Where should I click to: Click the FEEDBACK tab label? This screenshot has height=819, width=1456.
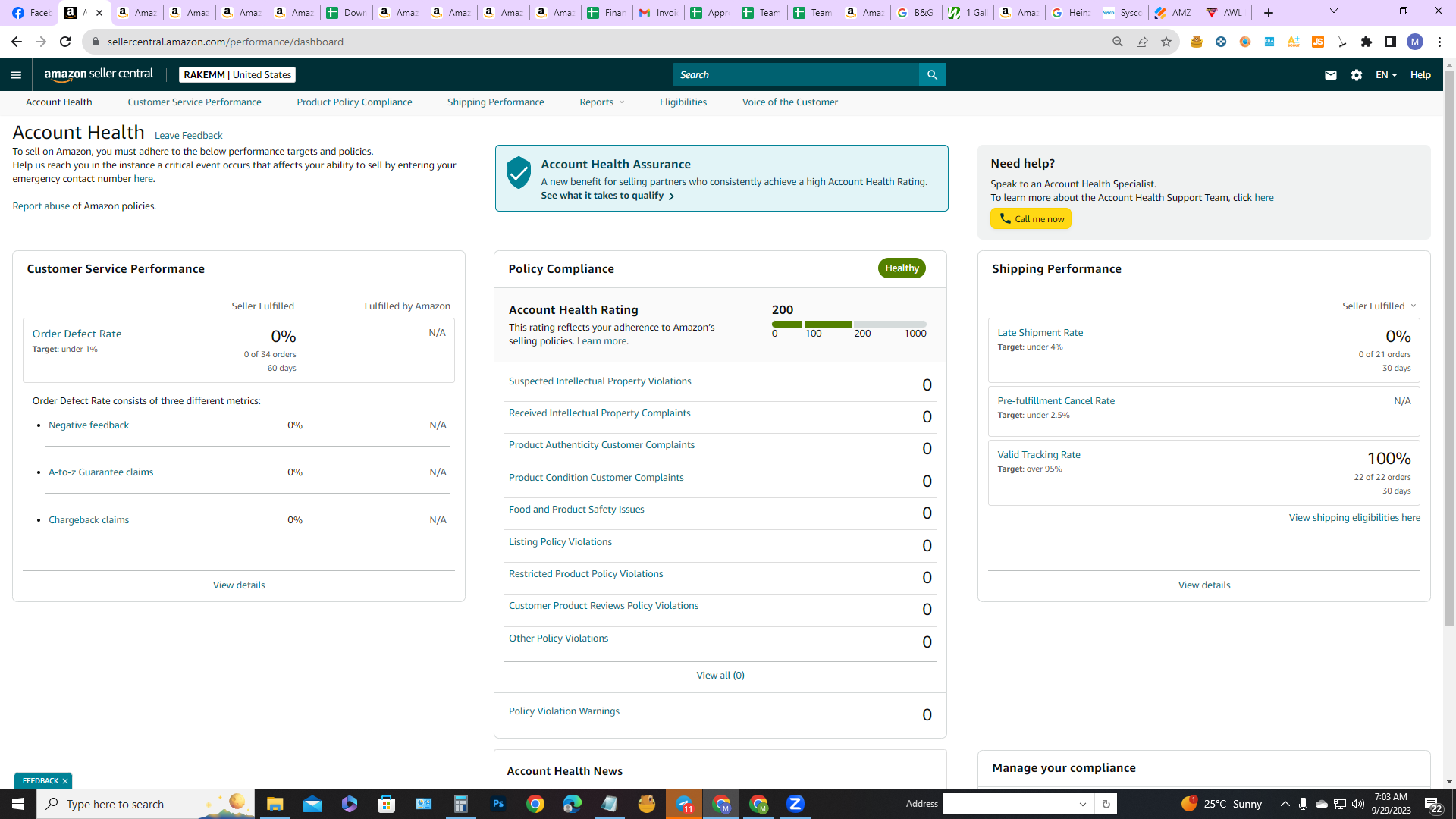pyautogui.click(x=40, y=781)
